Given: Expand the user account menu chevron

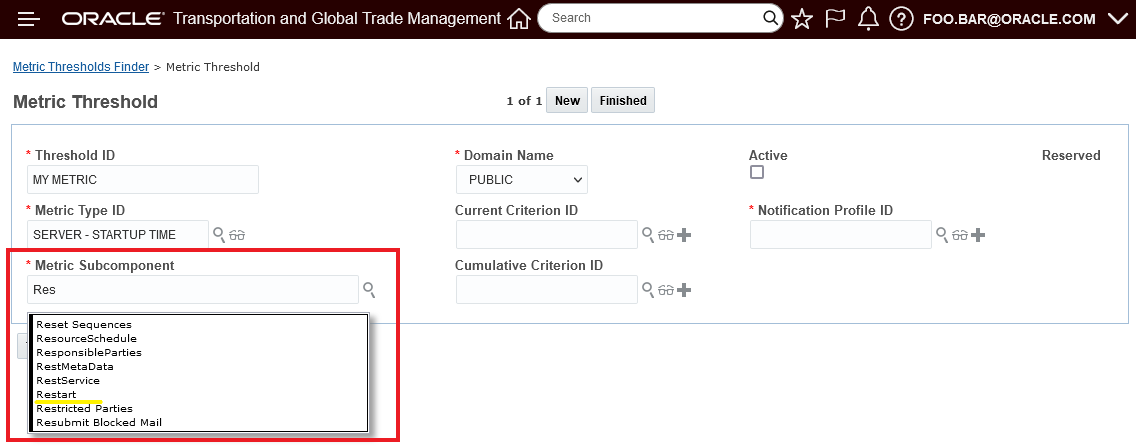Looking at the screenshot, I should click(1117, 19).
